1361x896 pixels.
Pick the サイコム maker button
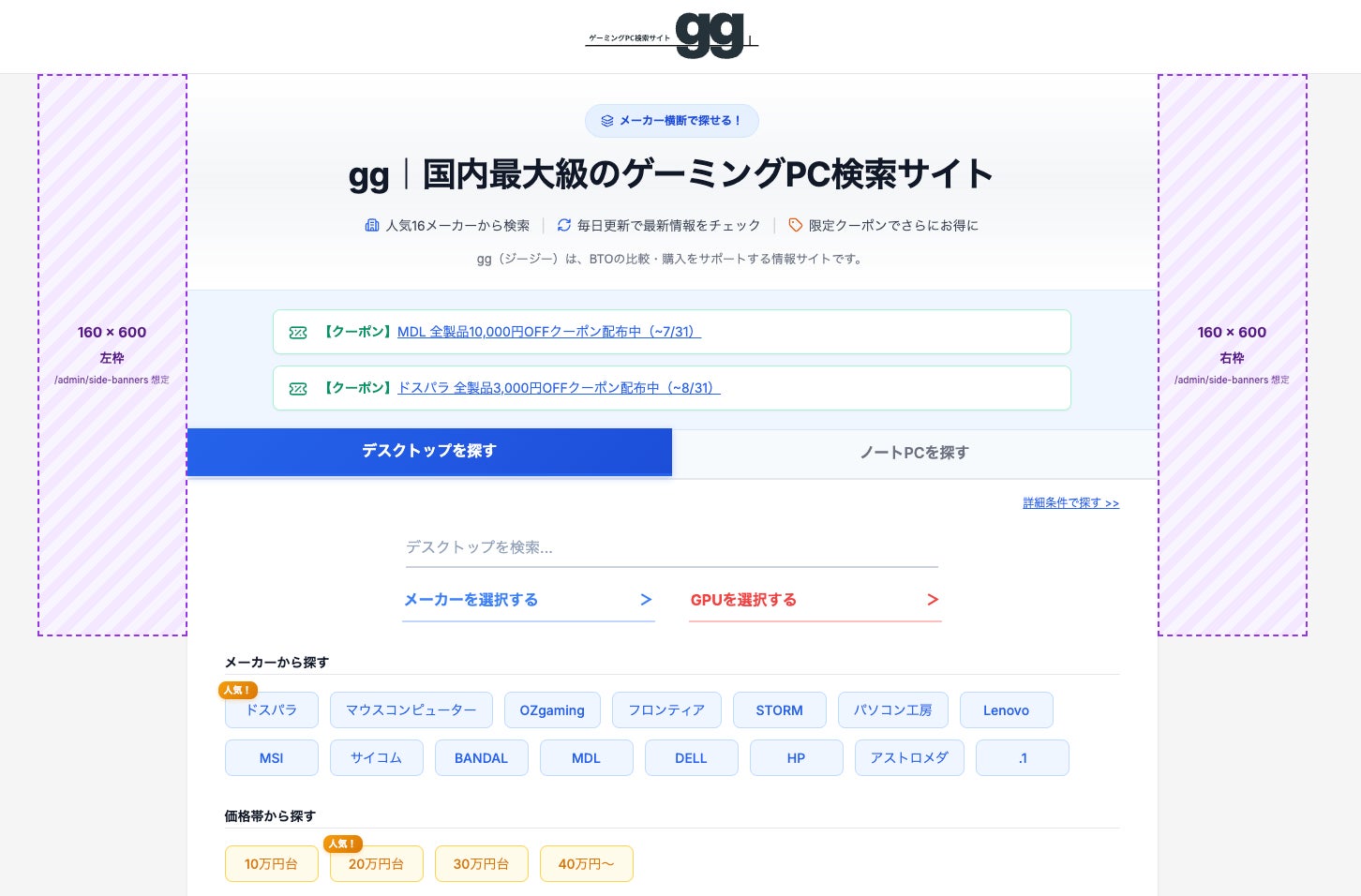pyautogui.click(x=377, y=758)
